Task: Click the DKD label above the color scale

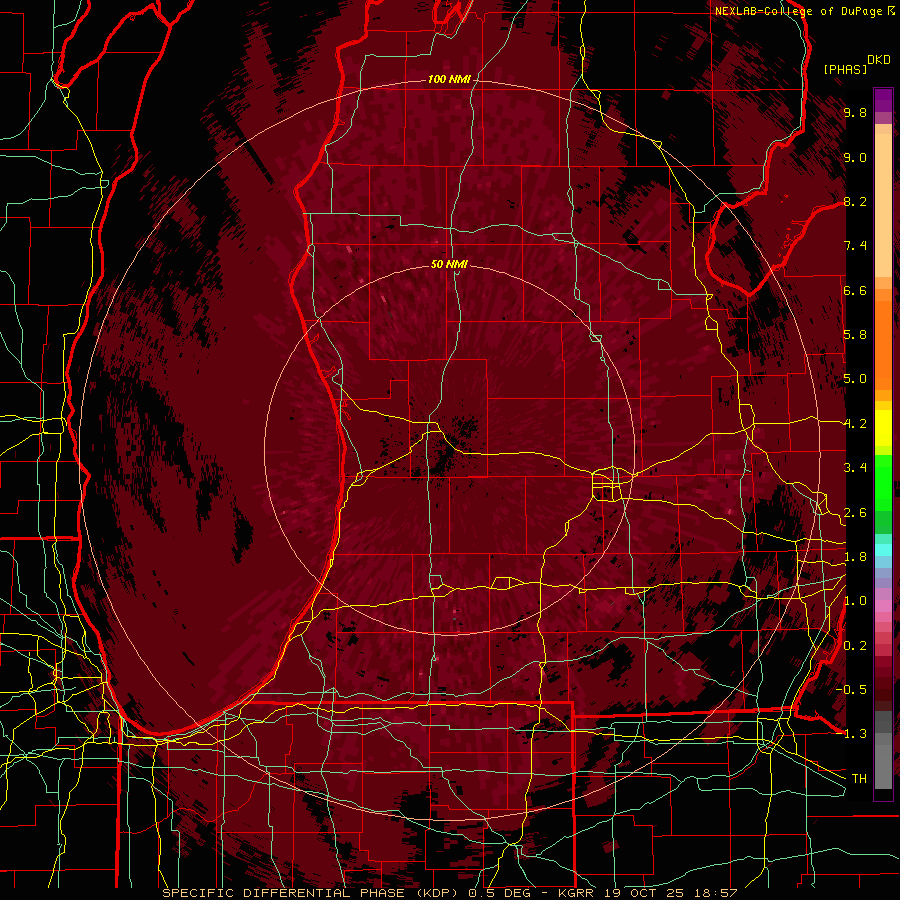Action: [x=879, y=60]
